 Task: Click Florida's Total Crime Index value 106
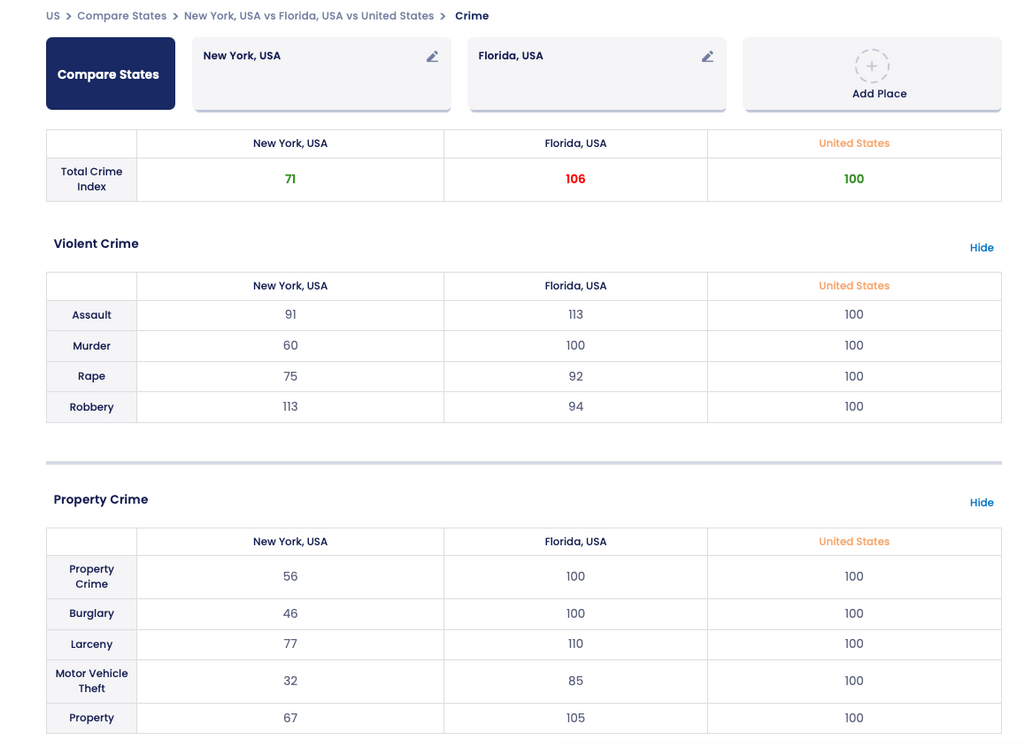pos(575,180)
